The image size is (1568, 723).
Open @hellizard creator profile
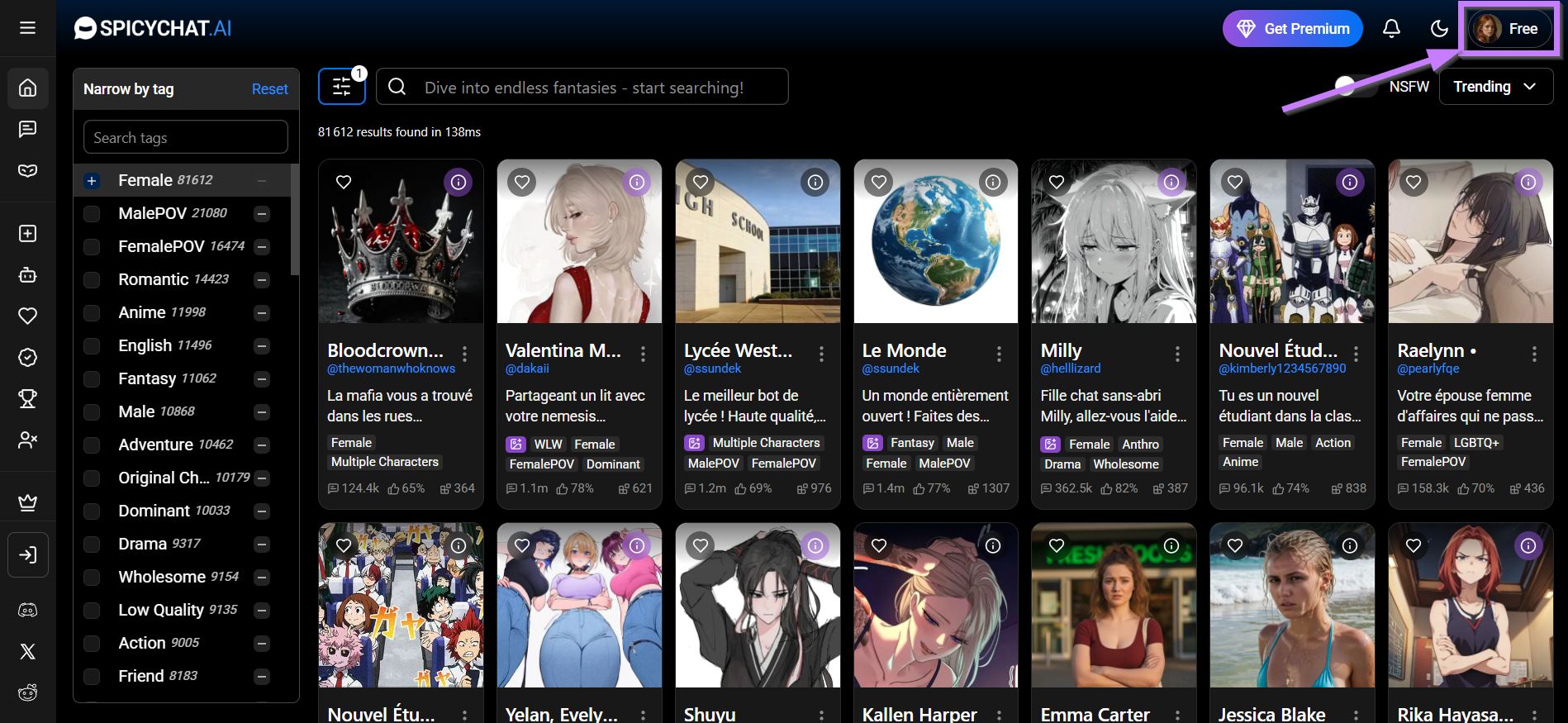(x=1070, y=369)
